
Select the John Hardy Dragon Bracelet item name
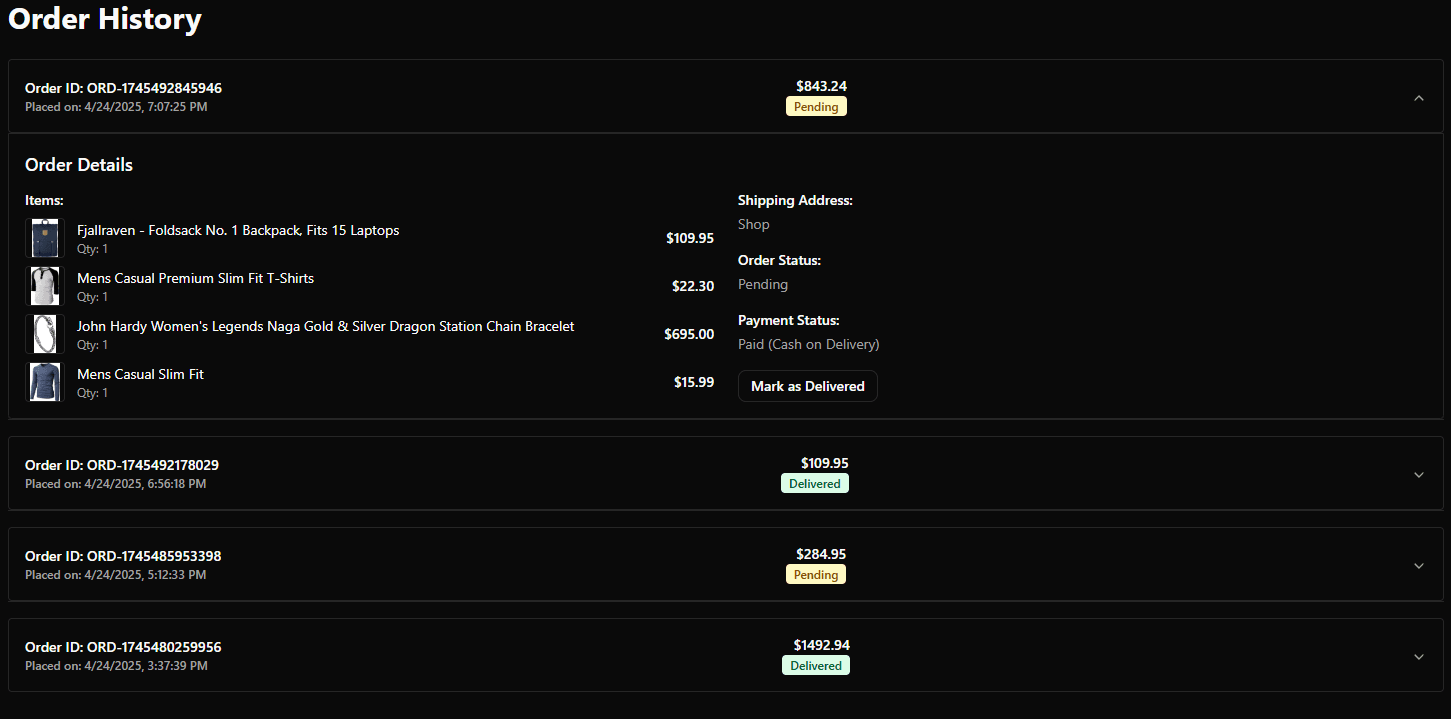(325, 326)
